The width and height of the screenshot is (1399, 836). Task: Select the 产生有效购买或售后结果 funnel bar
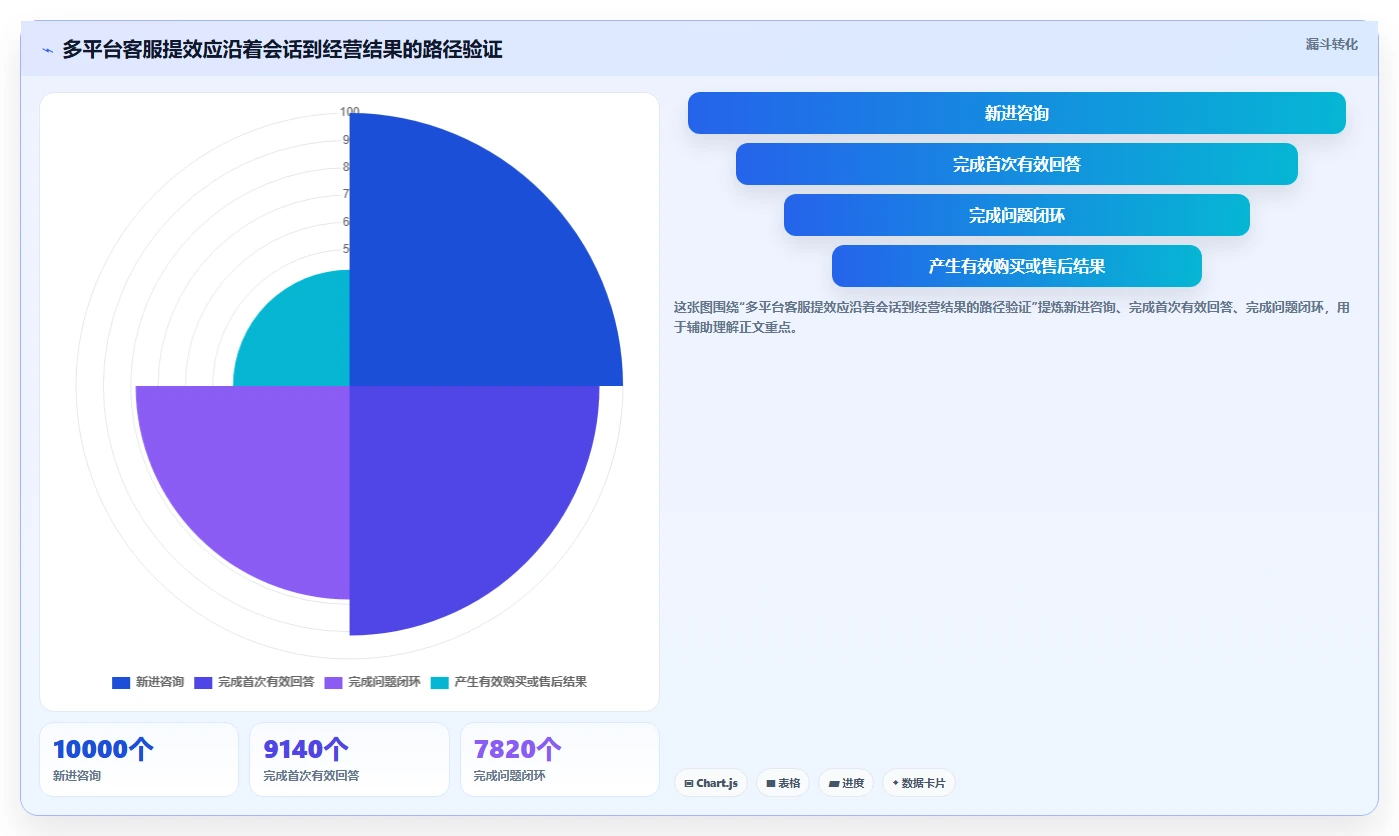(1016, 266)
